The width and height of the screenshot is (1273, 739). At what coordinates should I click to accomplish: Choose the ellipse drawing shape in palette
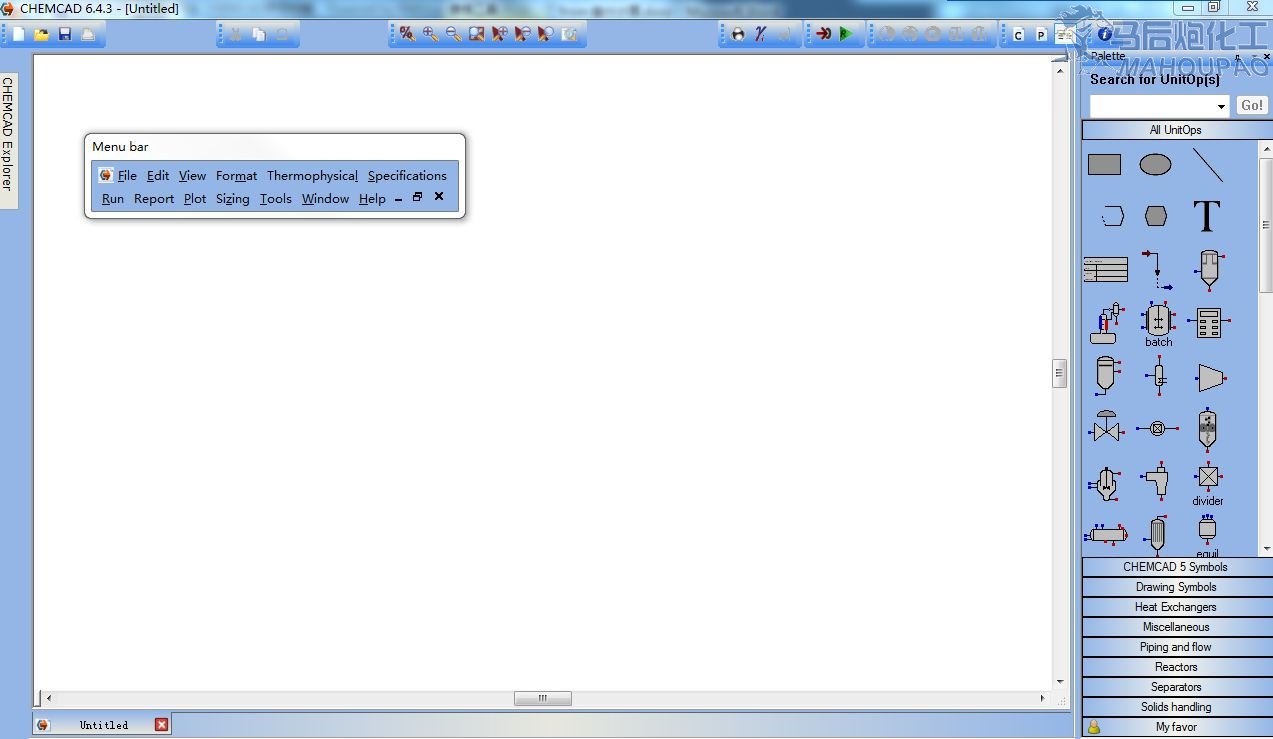pyautogui.click(x=1155, y=165)
